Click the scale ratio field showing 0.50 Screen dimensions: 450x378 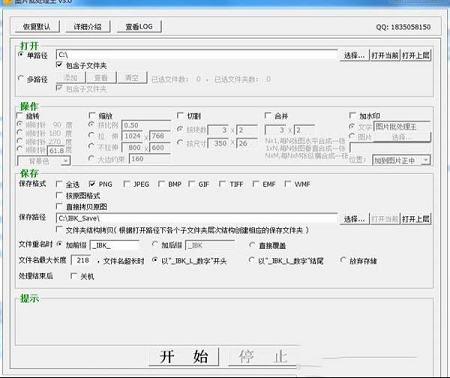point(146,125)
